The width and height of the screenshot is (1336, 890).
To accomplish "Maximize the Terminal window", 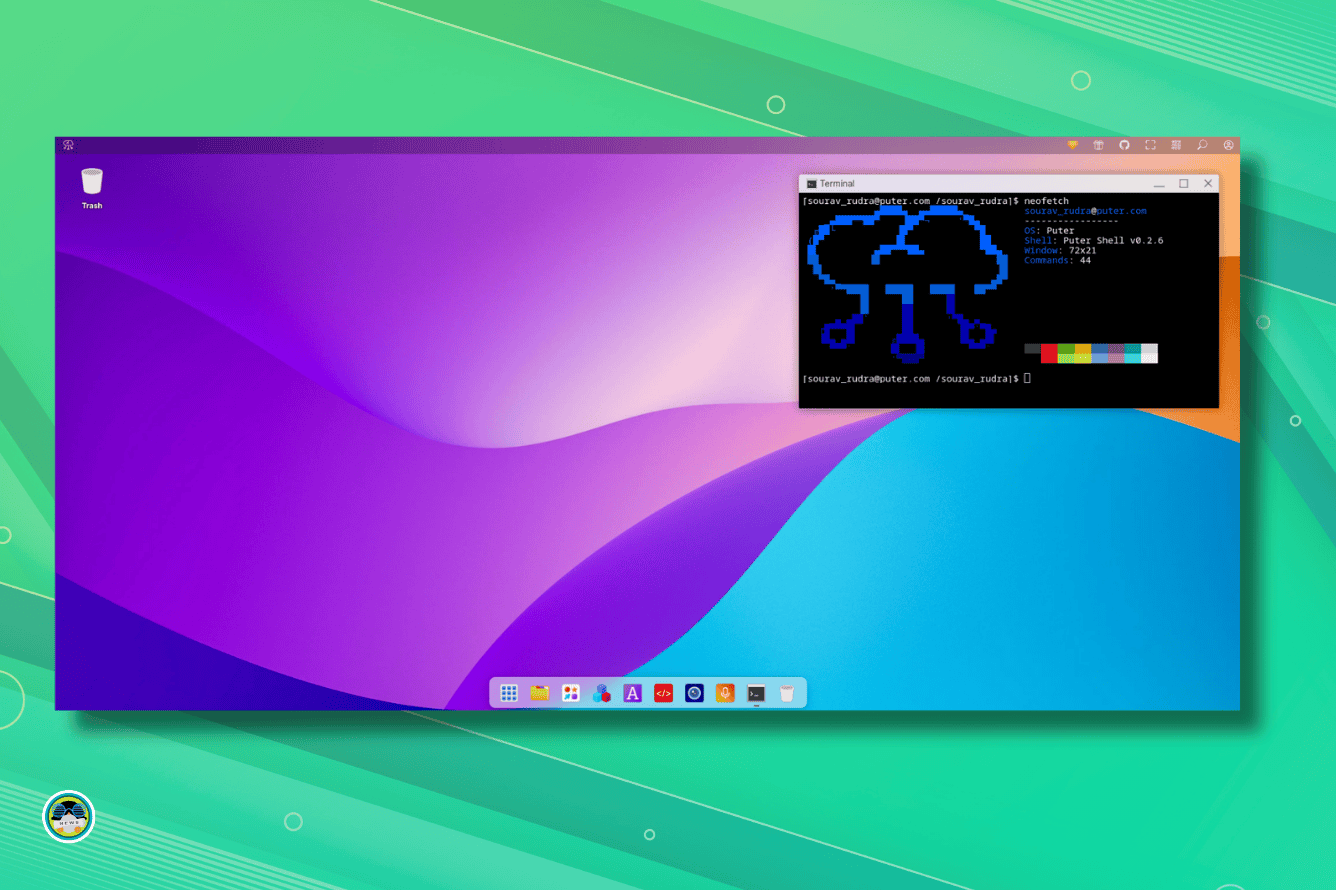I will (x=1184, y=184).
